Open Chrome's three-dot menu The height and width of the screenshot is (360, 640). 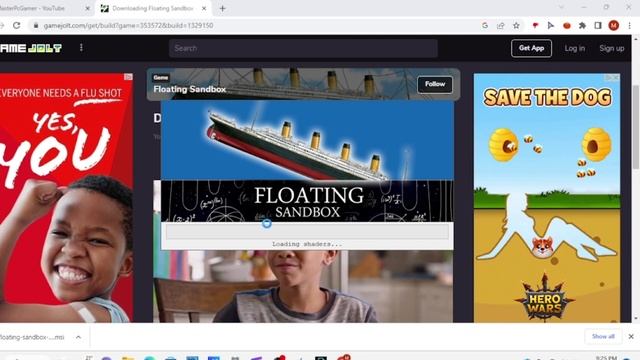629,25
